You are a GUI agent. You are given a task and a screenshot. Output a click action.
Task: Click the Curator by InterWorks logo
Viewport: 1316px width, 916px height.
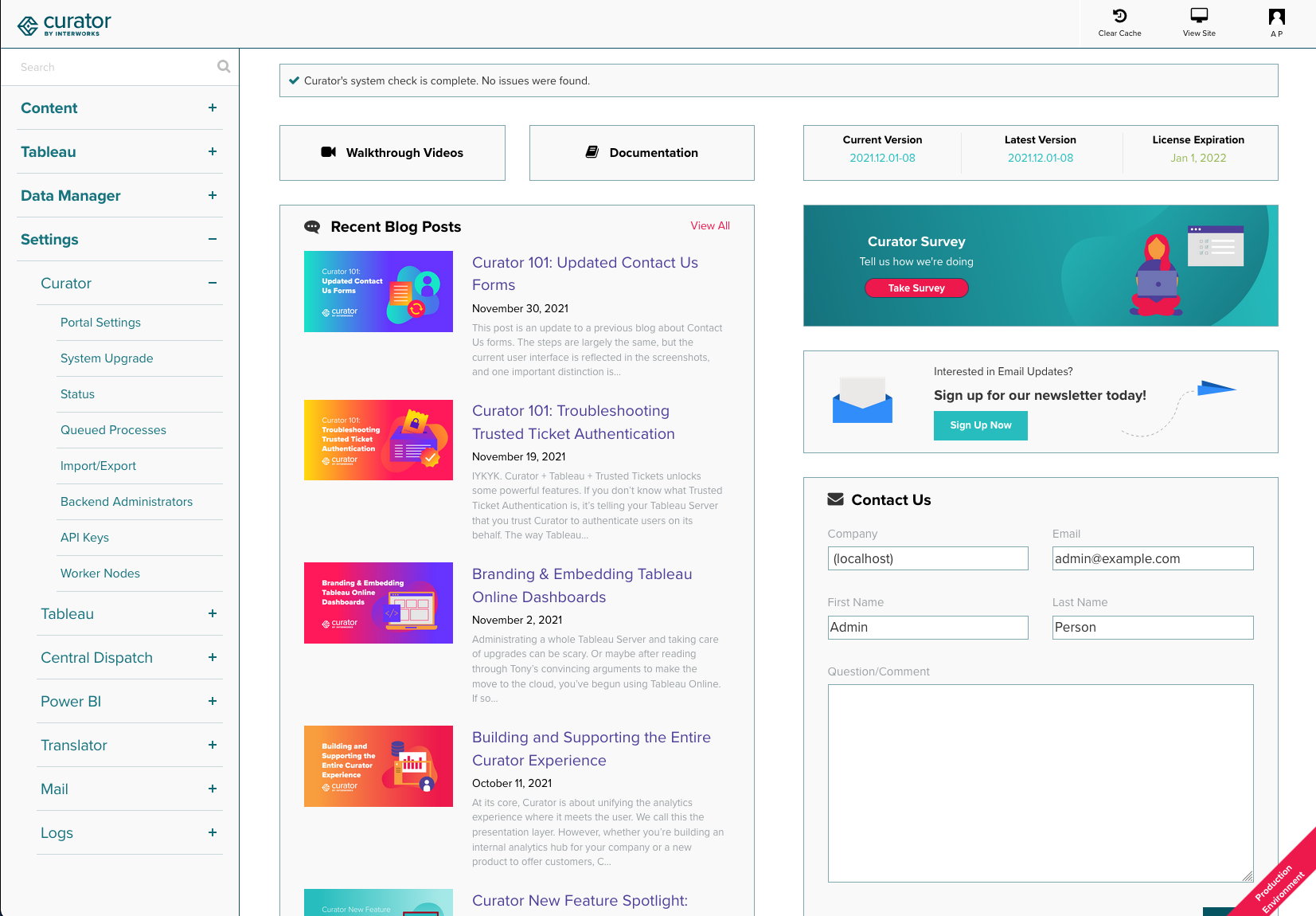[x=64, y=25]
